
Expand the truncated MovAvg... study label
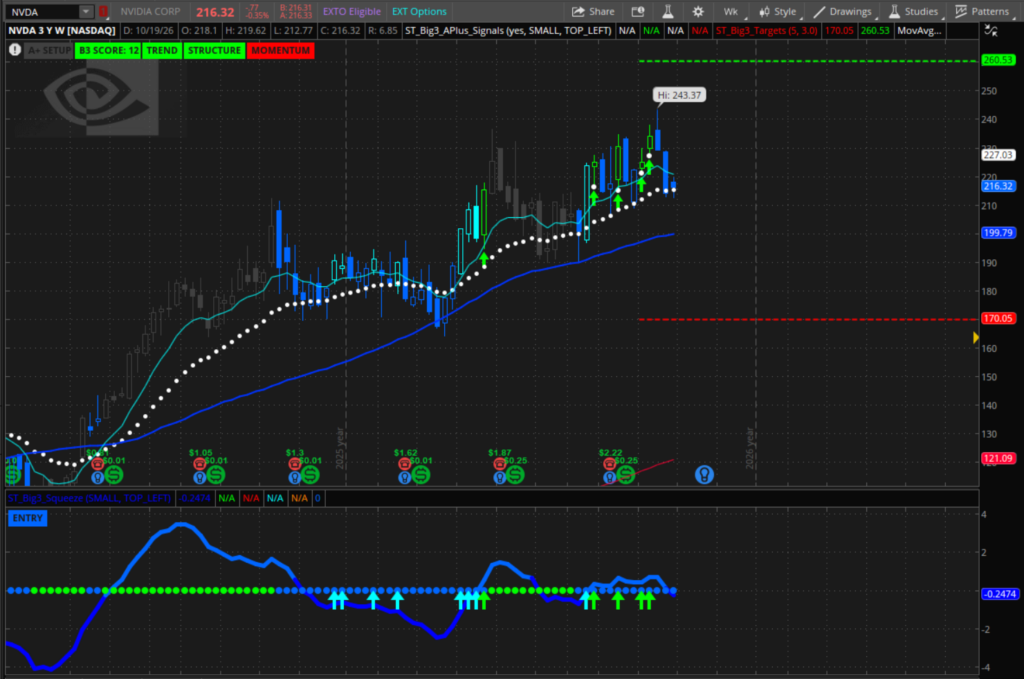click(x=920, y=31)
